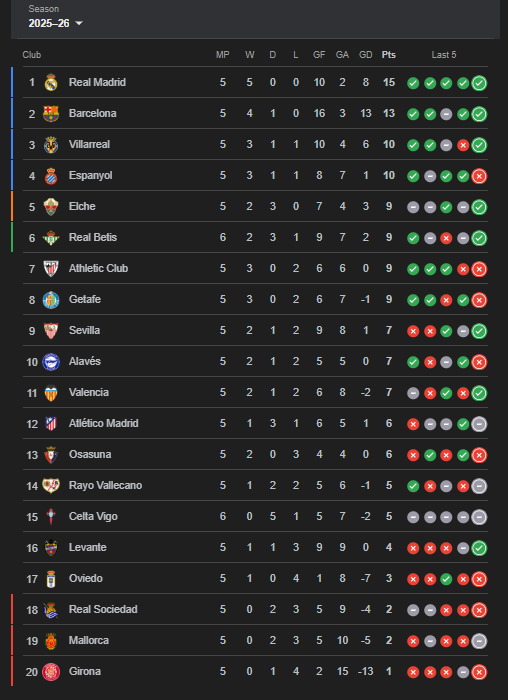Click the Espanyol crest icon
Screen dimensions: 508x700
[x=51, y=175]
